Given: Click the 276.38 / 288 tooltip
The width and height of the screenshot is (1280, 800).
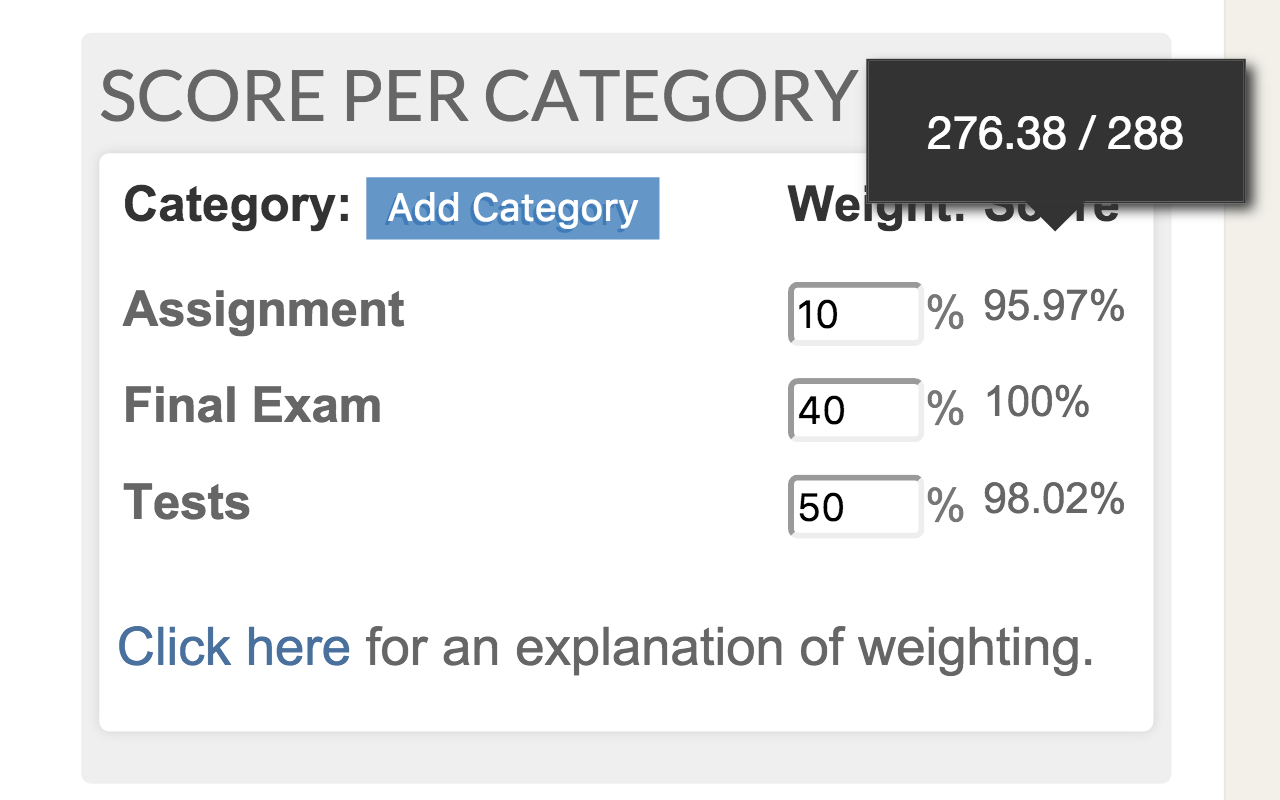Looking at the screenshot, I should 1055,133.
